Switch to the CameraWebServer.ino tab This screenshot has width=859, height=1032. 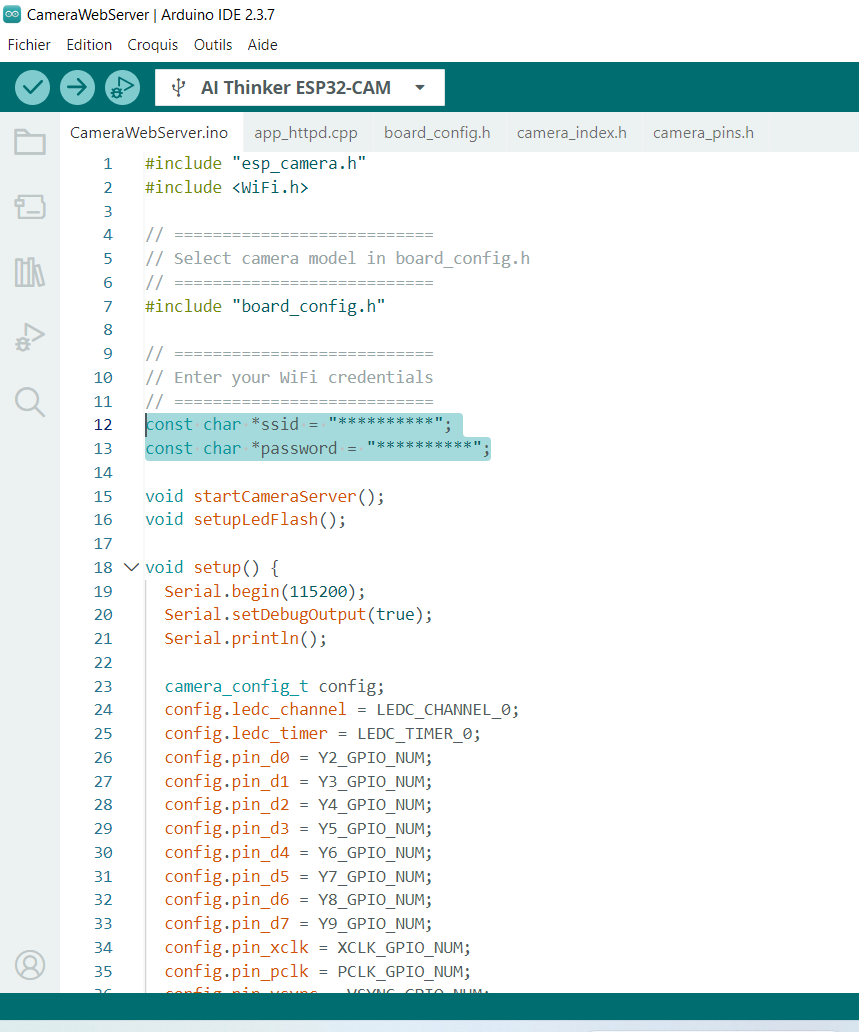point(149,132)
